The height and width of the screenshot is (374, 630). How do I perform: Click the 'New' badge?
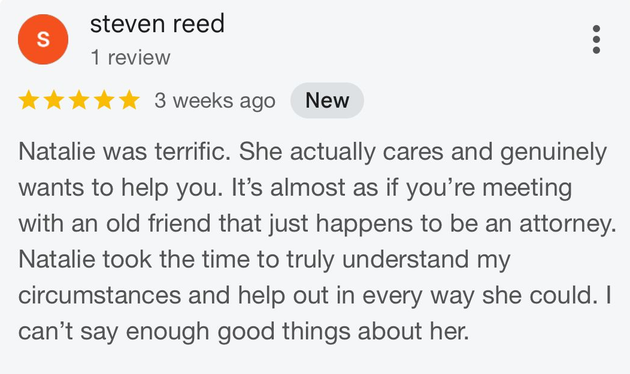click(x=327, y=100)
